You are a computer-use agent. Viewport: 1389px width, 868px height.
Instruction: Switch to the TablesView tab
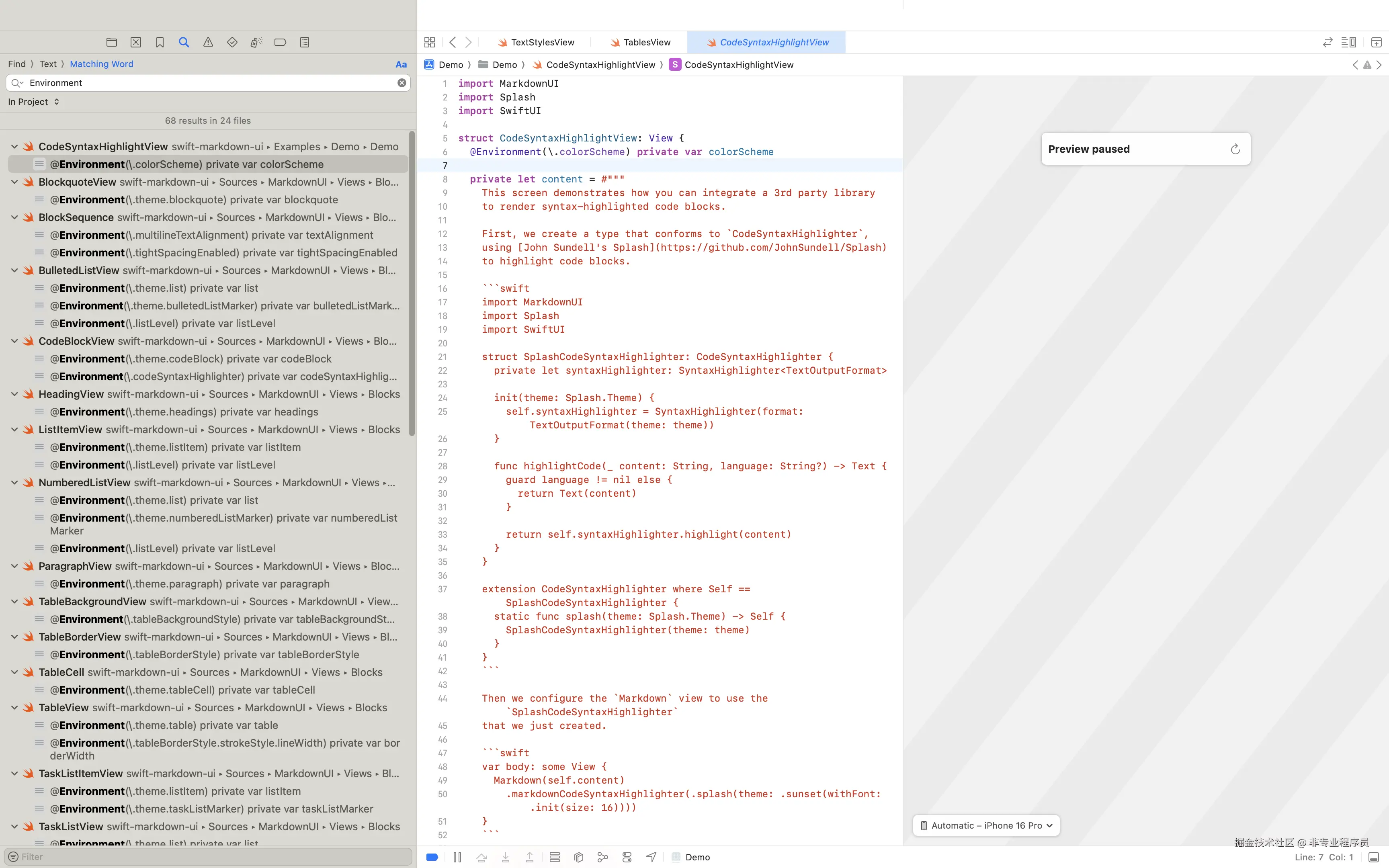(x=646, y=42)
